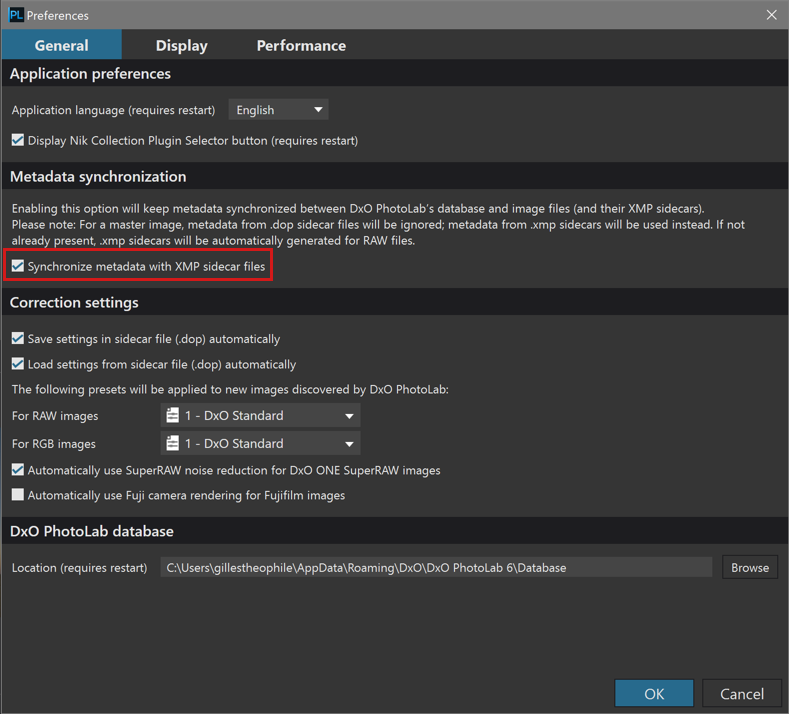The image size is (789, 714).
Task: Open the Application language dropdown
Action: pyautogui.click(x=278, y=110)
